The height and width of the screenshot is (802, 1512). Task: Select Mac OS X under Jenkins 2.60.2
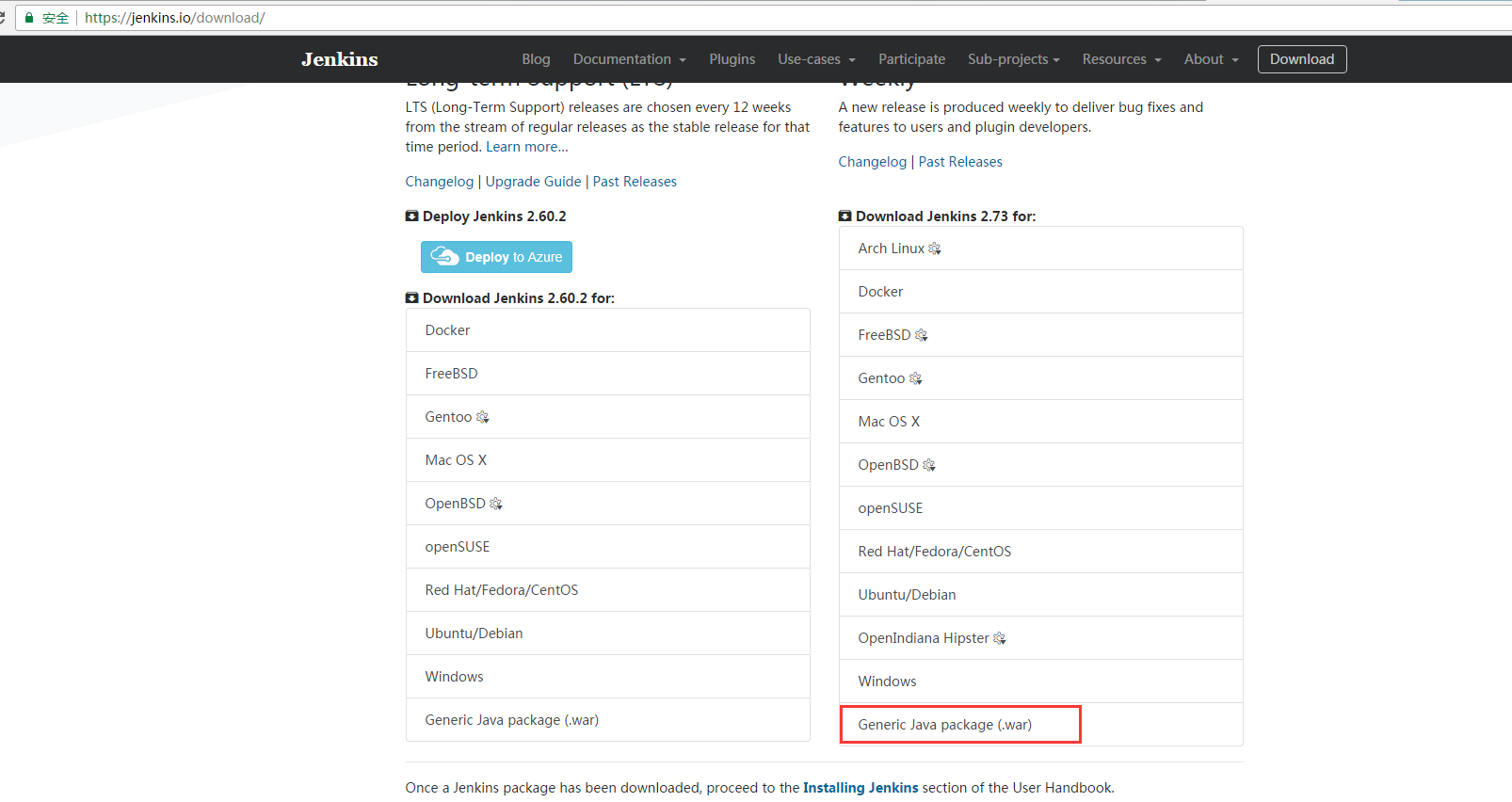(x=608, y=460)
